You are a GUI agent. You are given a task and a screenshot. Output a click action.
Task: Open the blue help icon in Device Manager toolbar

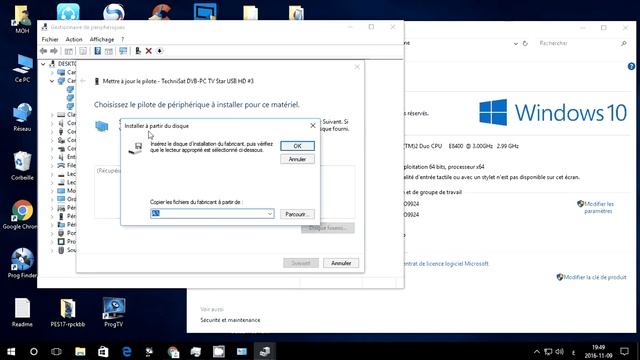[98, 51]
